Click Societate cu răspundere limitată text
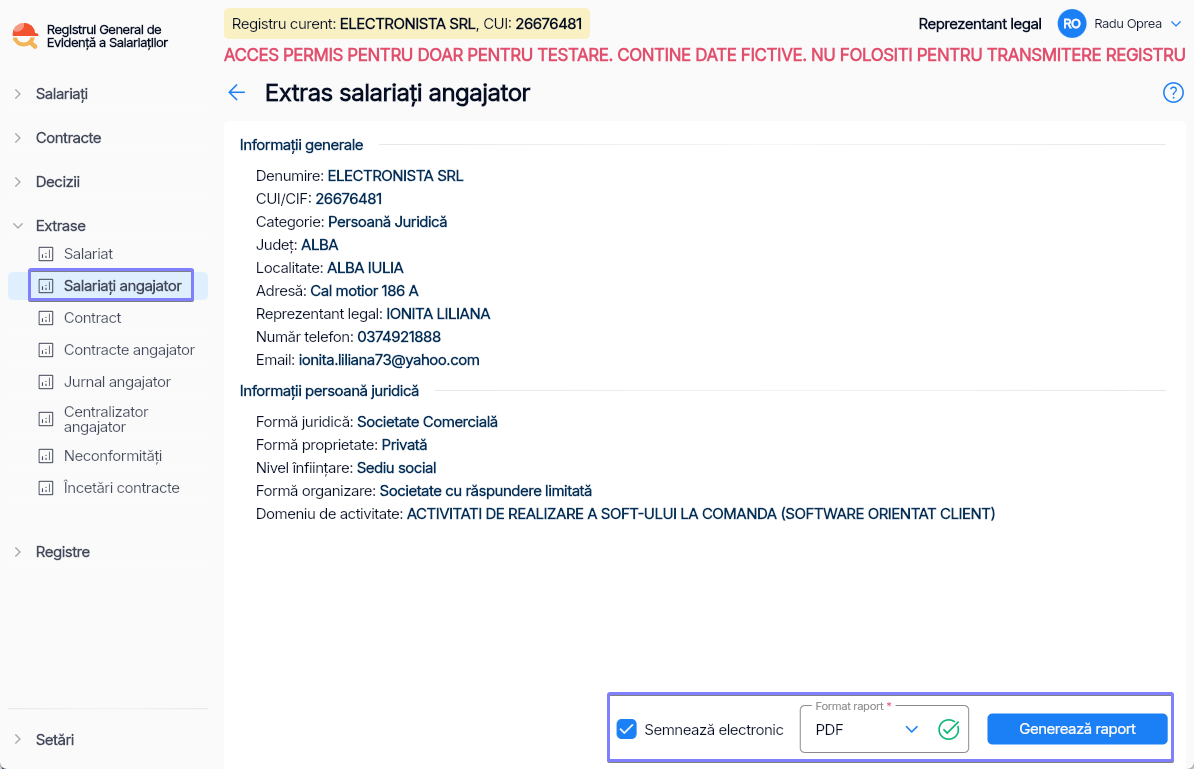This screenshot has width=1194, height=769. 486,491
